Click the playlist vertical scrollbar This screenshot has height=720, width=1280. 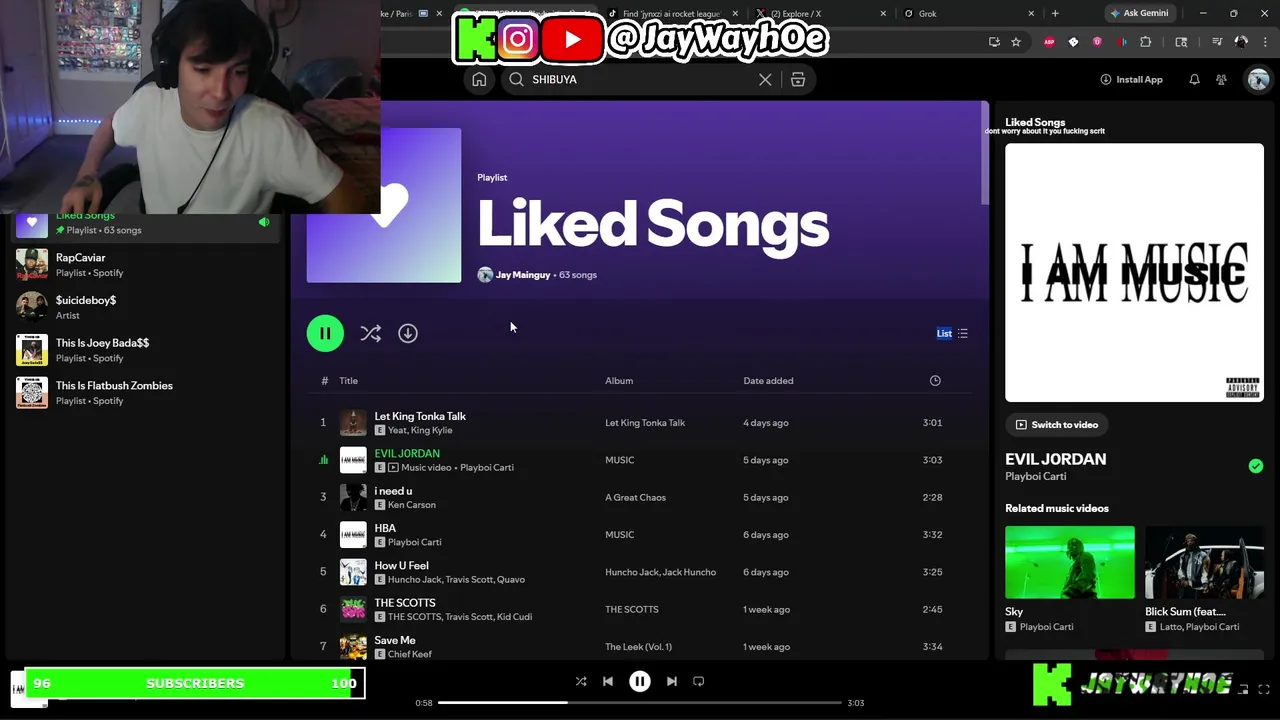point(984,153)
